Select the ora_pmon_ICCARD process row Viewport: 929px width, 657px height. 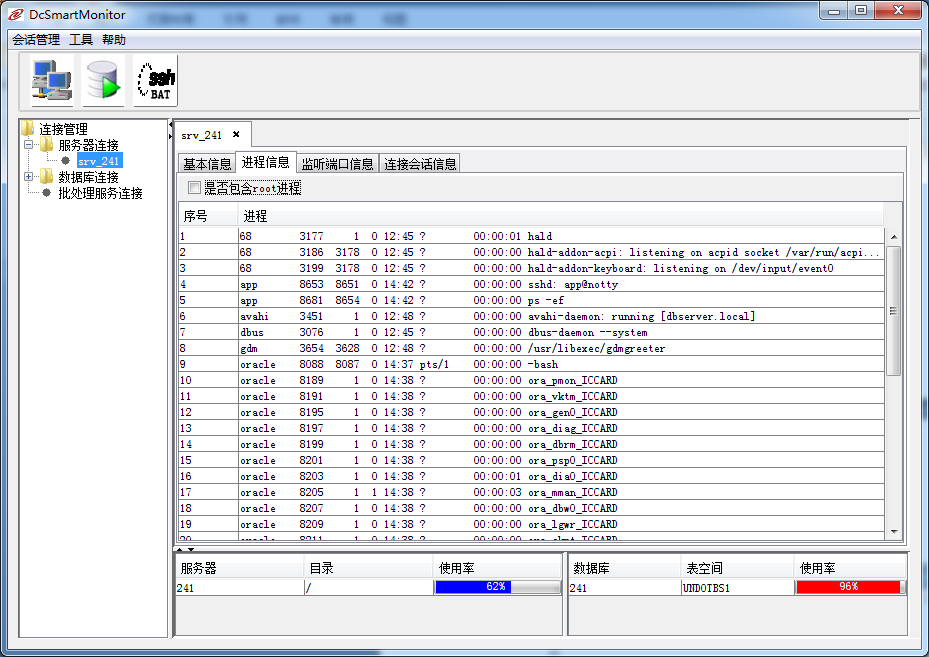coord(531,380)
